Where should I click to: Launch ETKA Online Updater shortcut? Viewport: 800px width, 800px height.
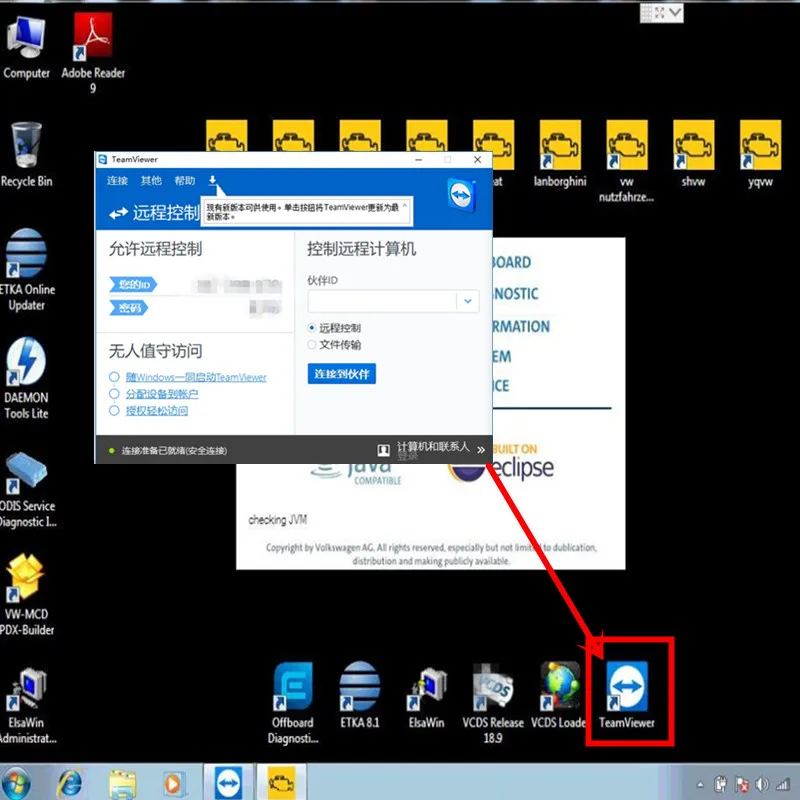click(x=27, y=270)
